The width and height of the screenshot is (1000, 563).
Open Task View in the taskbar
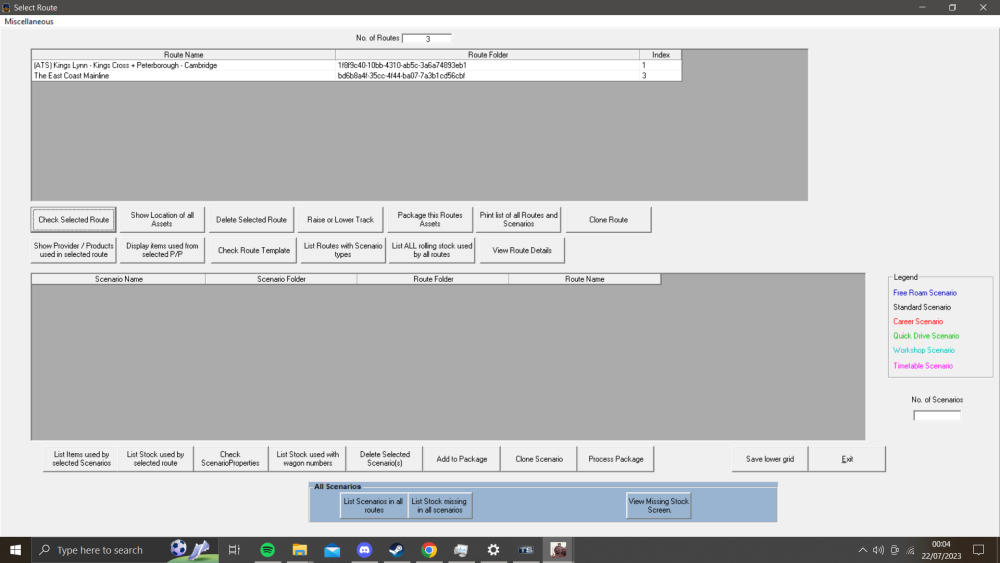(234, 550)
